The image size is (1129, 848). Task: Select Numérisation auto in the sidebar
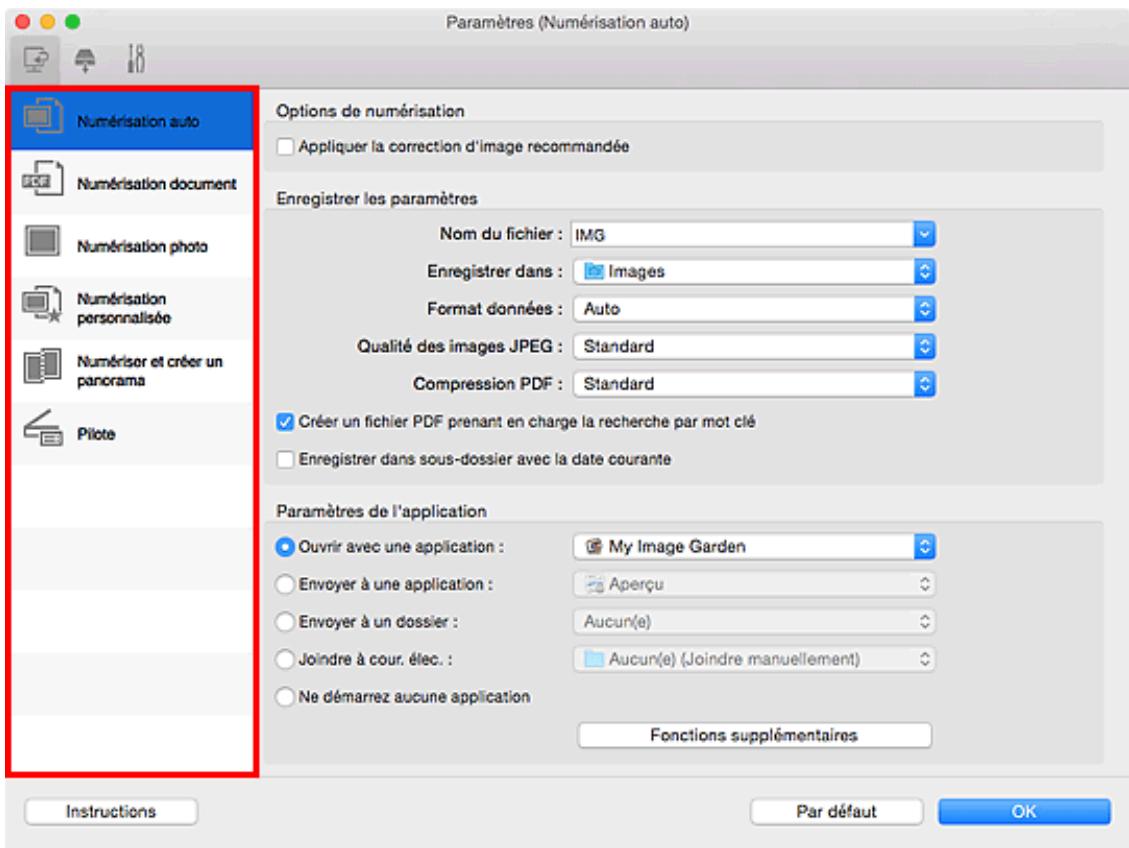132,121
